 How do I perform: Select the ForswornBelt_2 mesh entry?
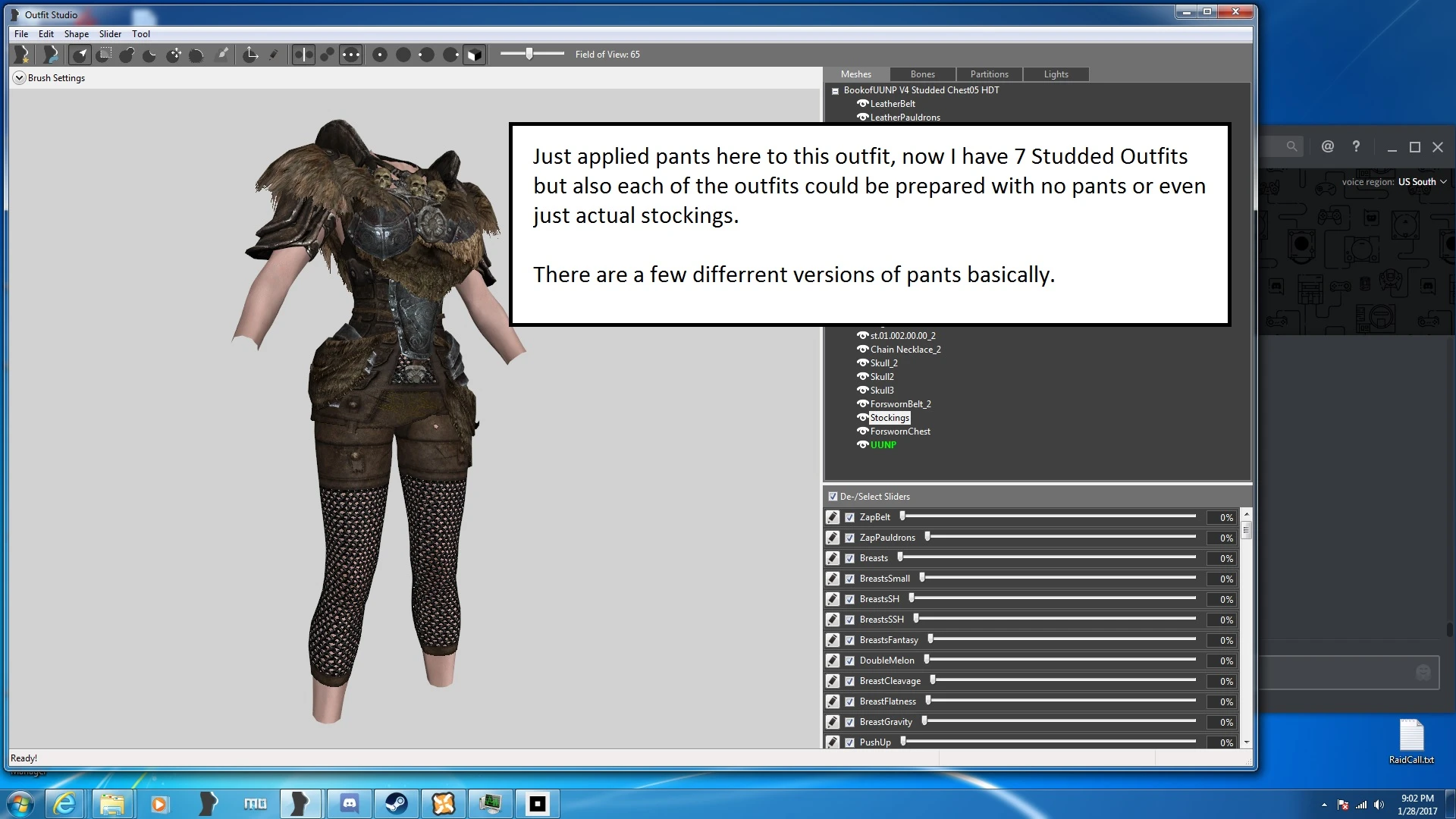point(900,404)
